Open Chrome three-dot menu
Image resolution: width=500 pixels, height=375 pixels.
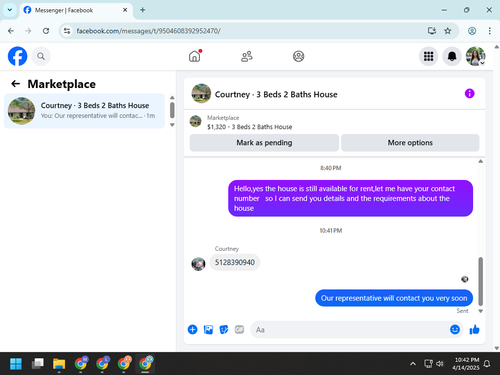point(489,31)
